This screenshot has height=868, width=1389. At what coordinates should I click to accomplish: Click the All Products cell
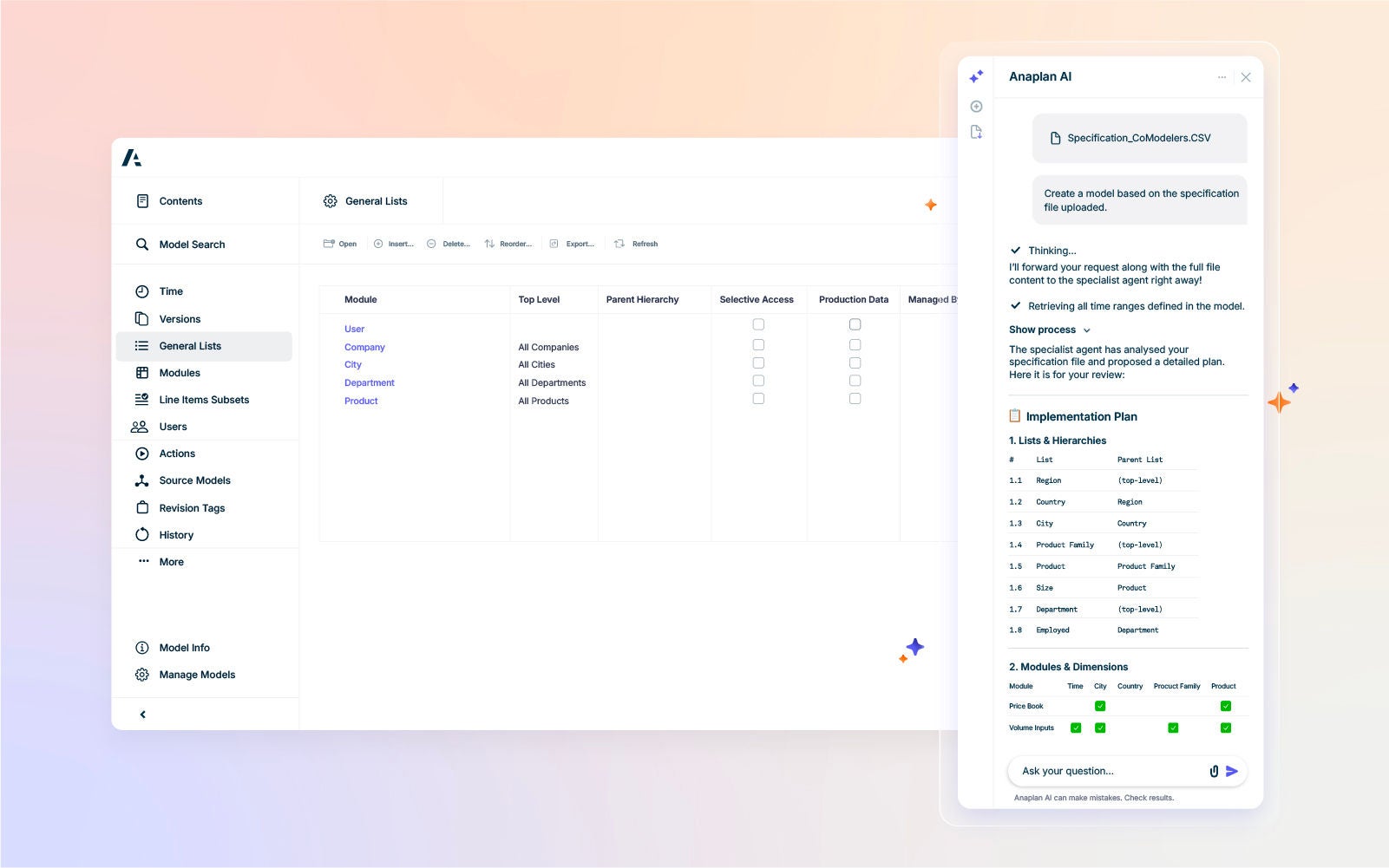pos(543,401)
